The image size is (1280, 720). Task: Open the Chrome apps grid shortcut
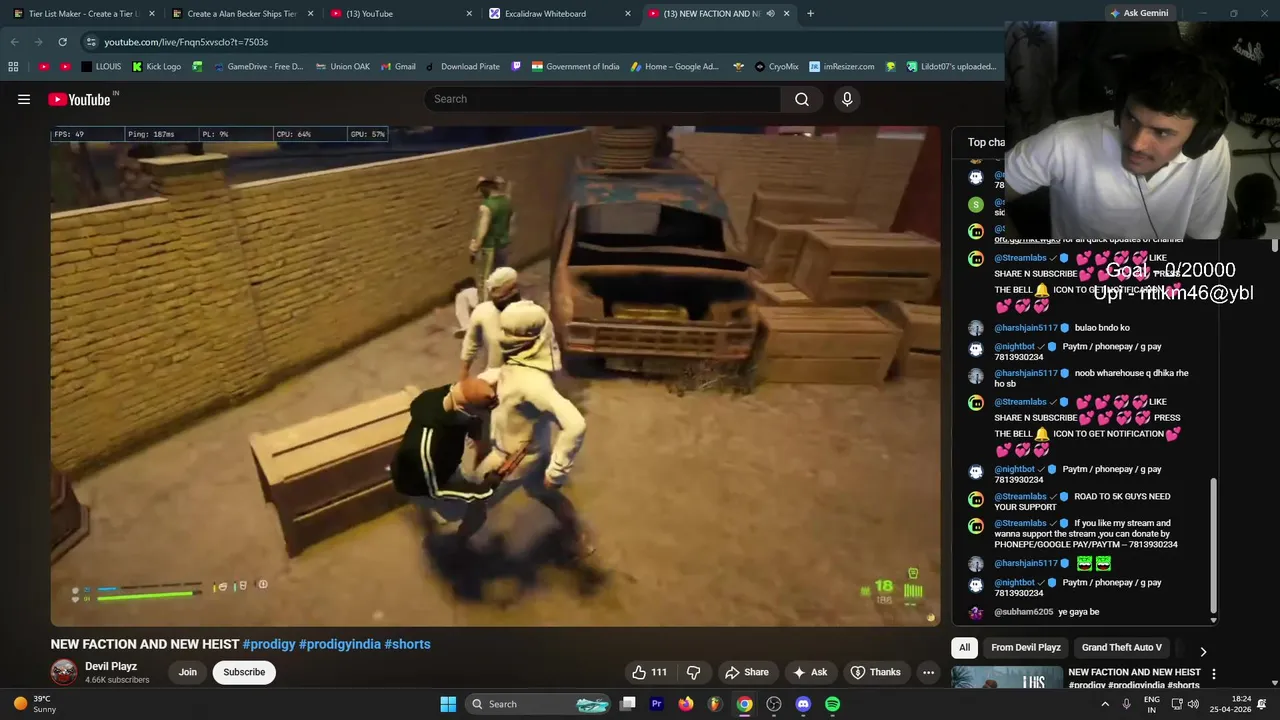13,67
